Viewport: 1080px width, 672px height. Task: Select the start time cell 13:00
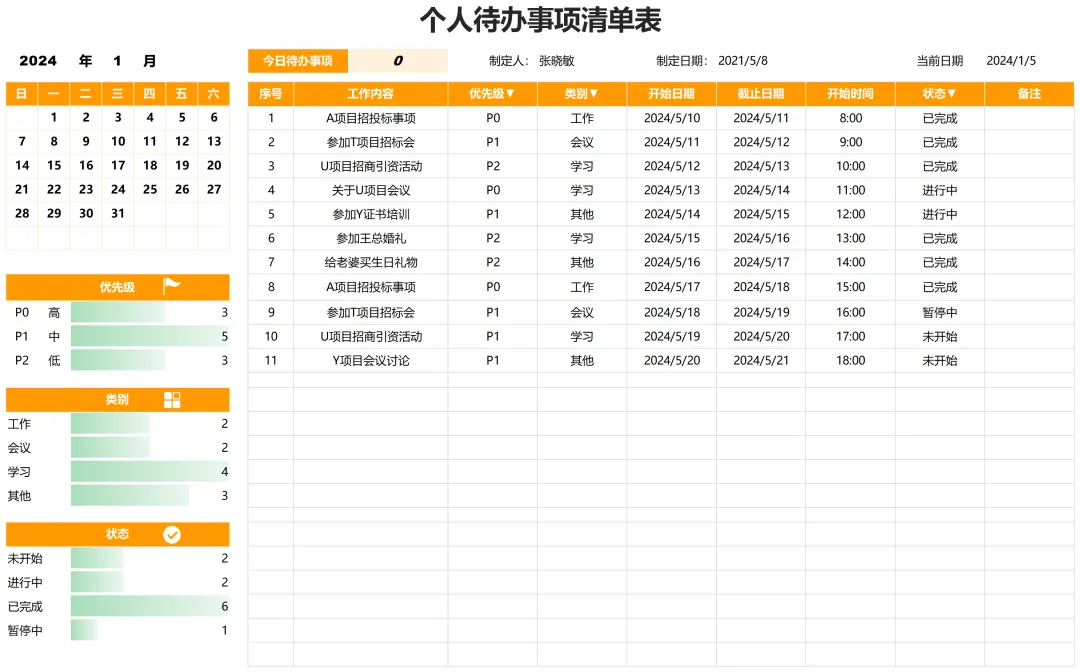851,238
